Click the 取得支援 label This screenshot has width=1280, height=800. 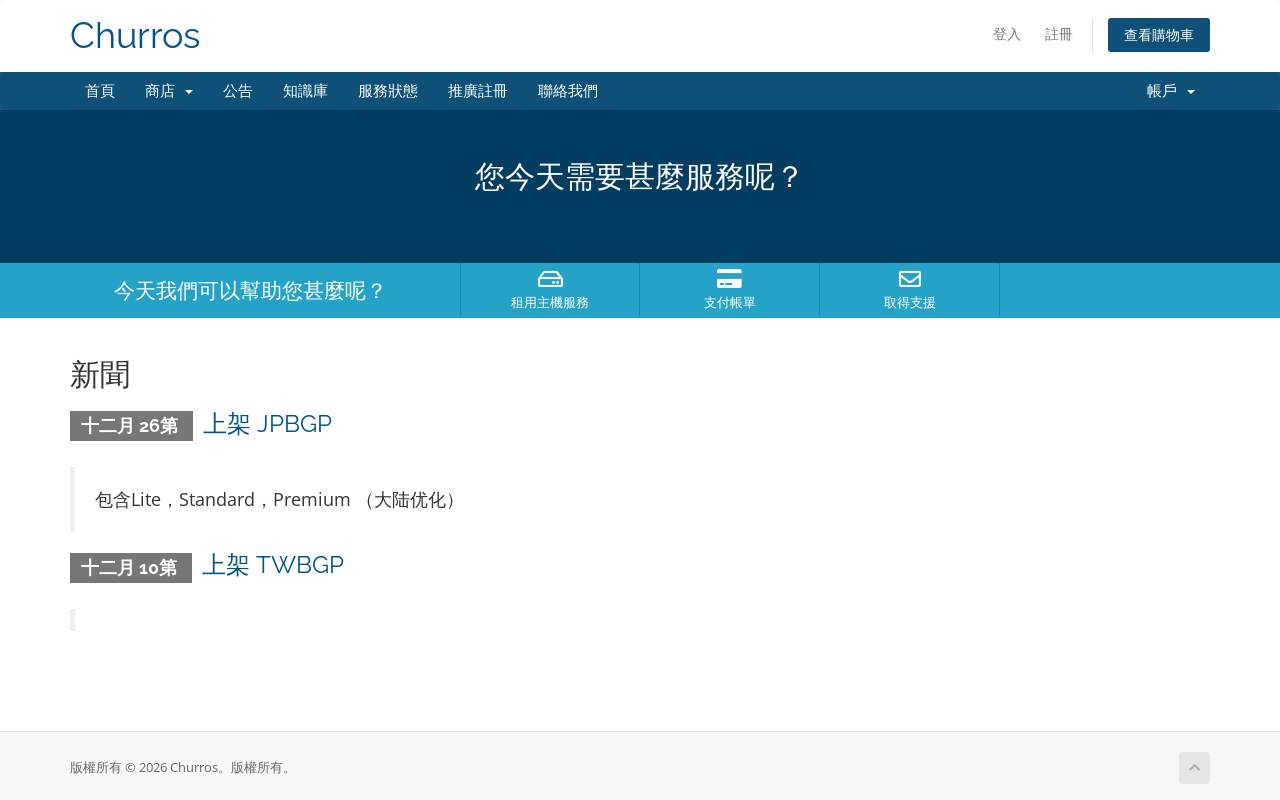910,303
